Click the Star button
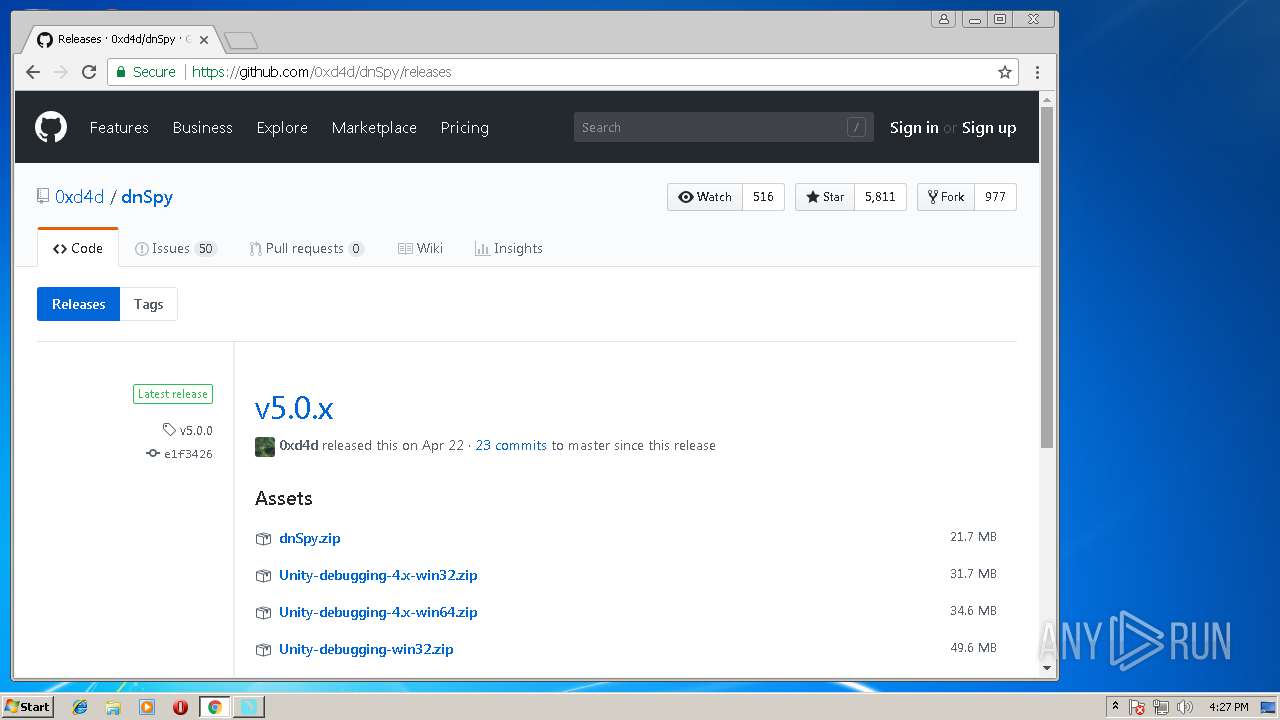Image resolution: width=1280 pixels, height=720 pixels. 825,197
